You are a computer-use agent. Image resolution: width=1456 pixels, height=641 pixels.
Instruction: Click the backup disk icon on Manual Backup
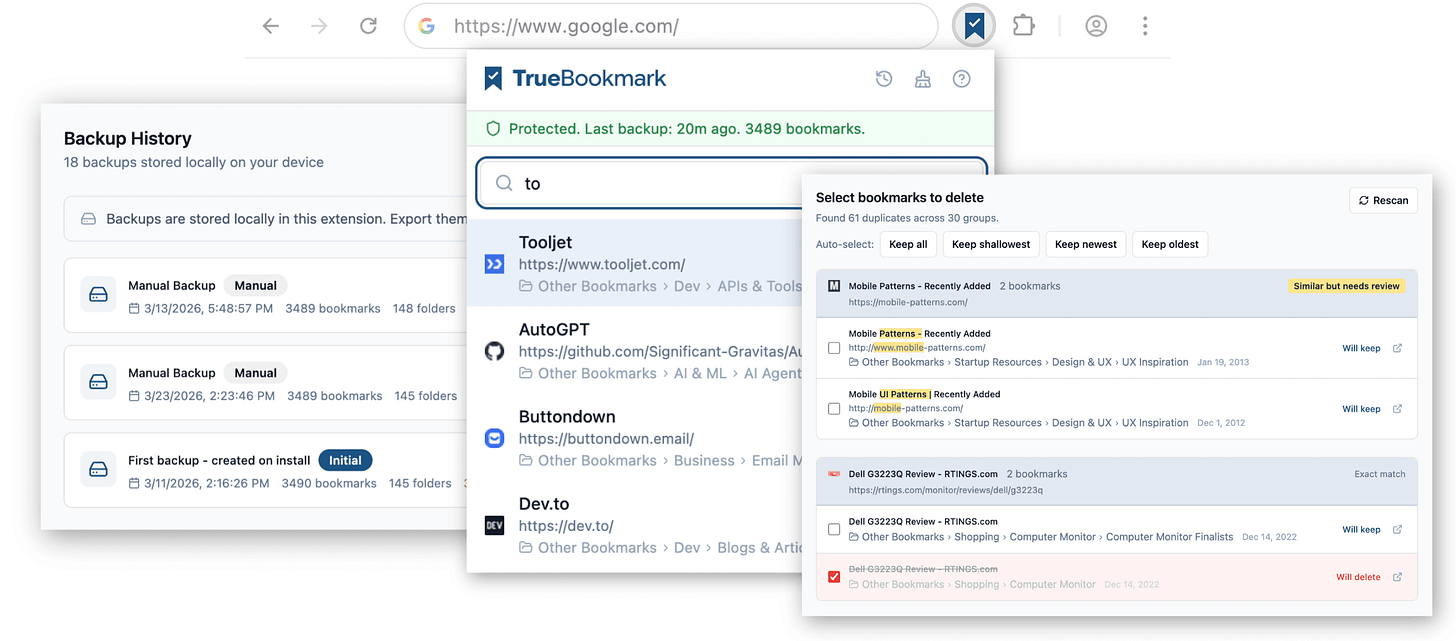click(x=98, y=296)
